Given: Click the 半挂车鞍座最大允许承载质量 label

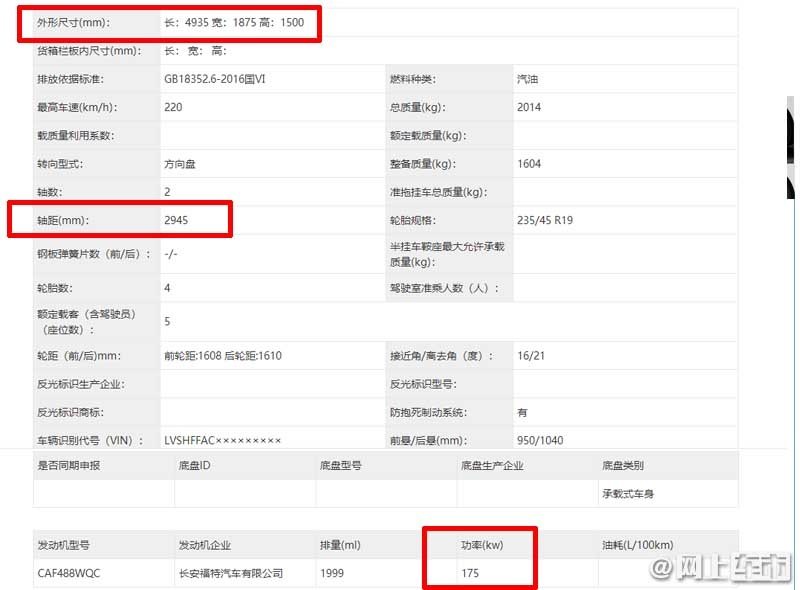Looking at the screenshot, I should tap(447, 254).
